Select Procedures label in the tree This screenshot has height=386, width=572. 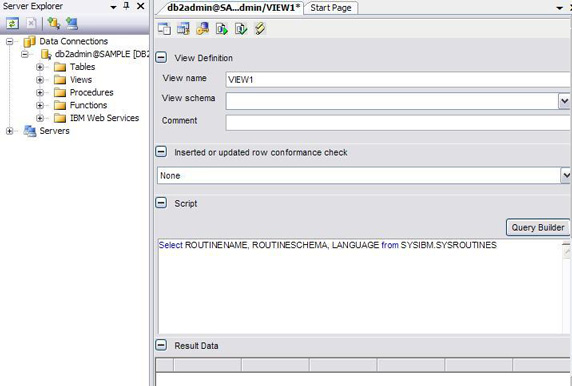[x=92, y=92]
